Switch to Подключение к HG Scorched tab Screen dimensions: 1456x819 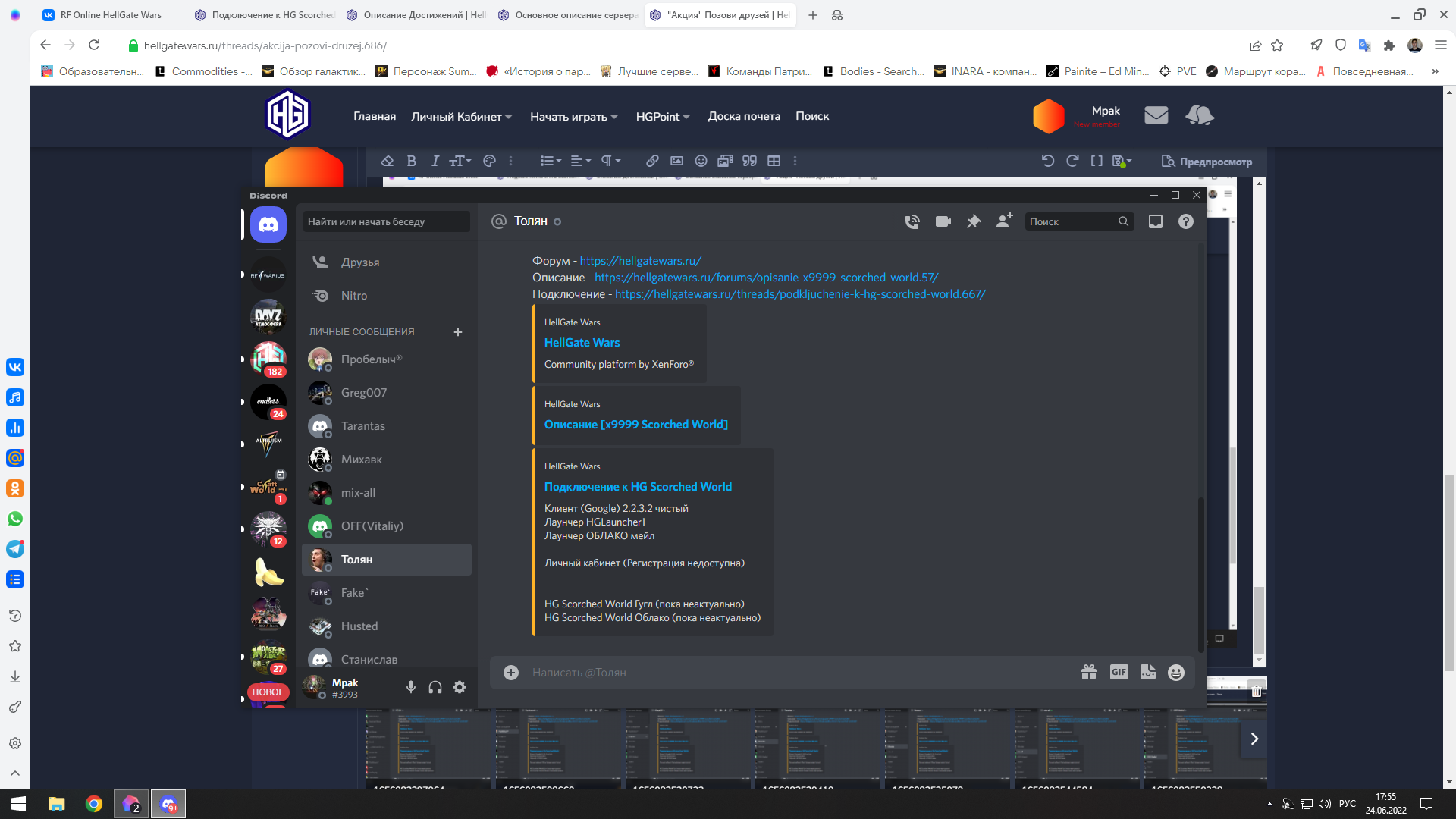[265, 15]
